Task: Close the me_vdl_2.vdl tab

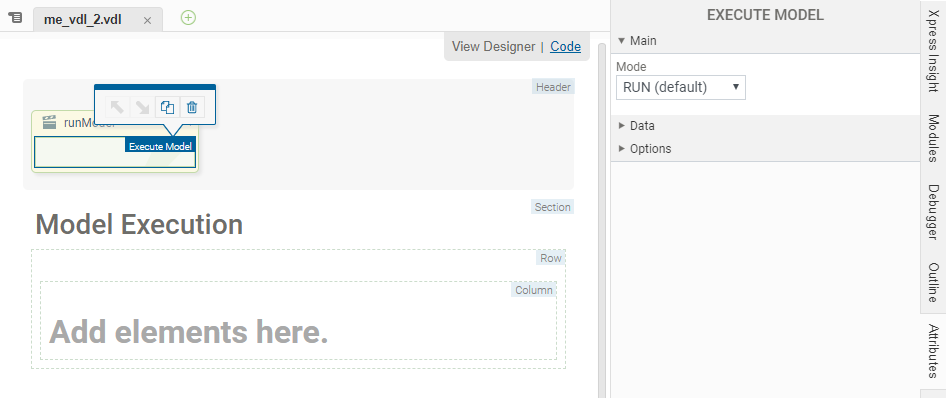Action: pyautogui.click(x=147, y=20)
